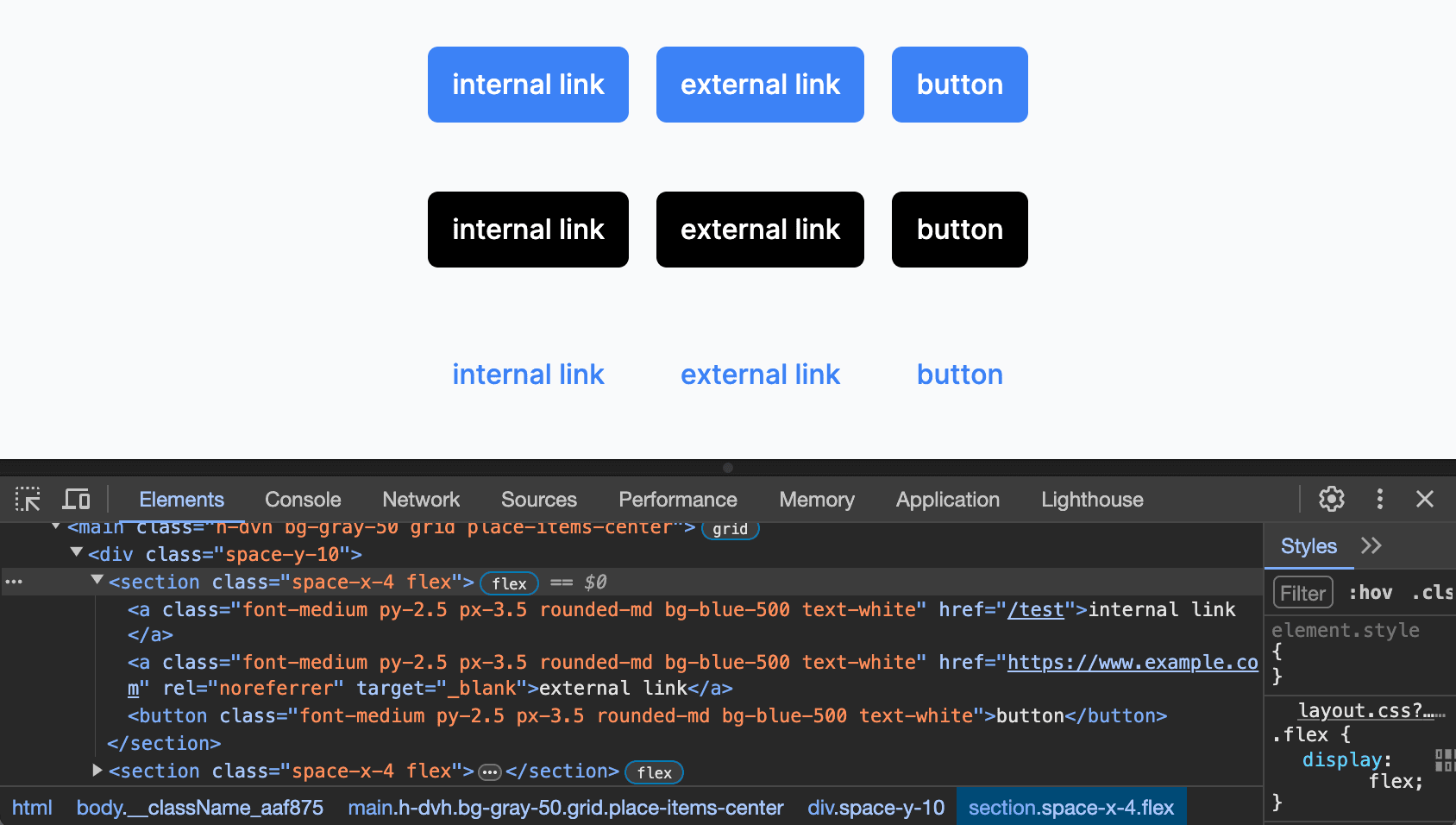Open the Network tab
Image resolution: width=1456 pixels, height=825 pixels.
tap(421, 500)
